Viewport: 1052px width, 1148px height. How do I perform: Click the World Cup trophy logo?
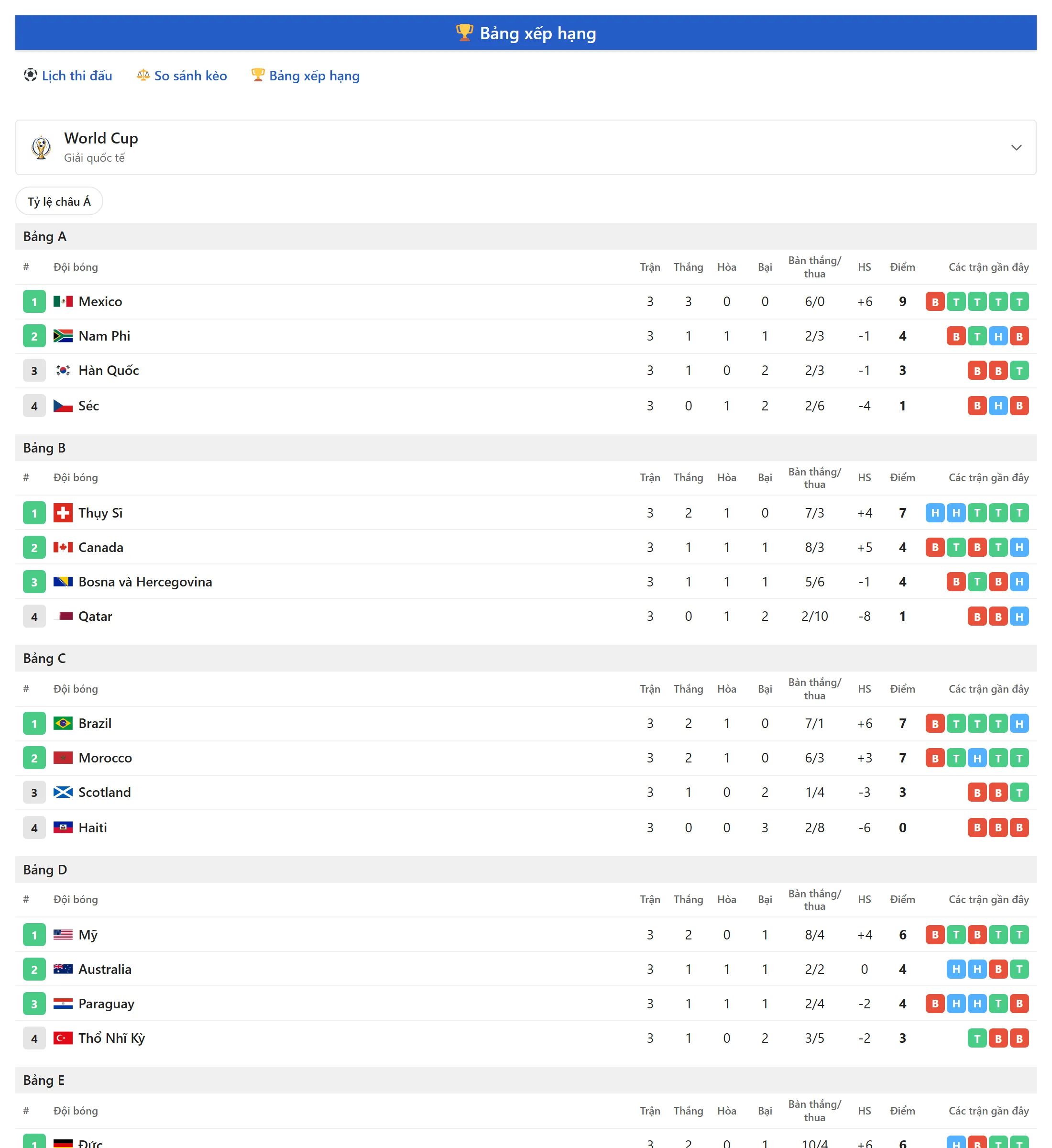pyautogui.click(x=41, y=147)
